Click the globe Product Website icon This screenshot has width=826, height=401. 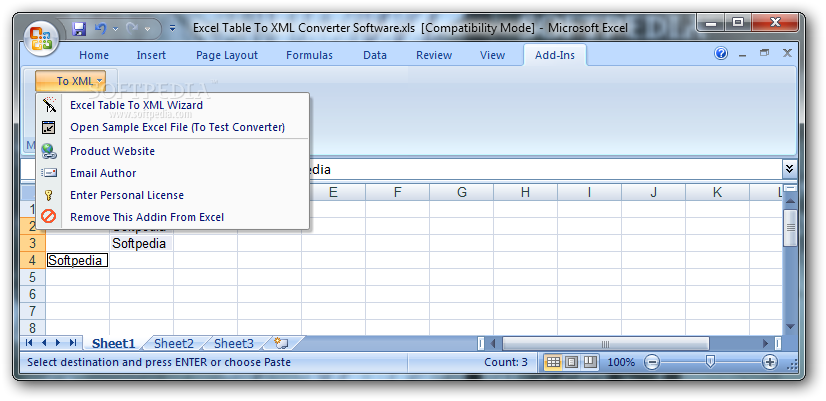click(x=49, y=151)
